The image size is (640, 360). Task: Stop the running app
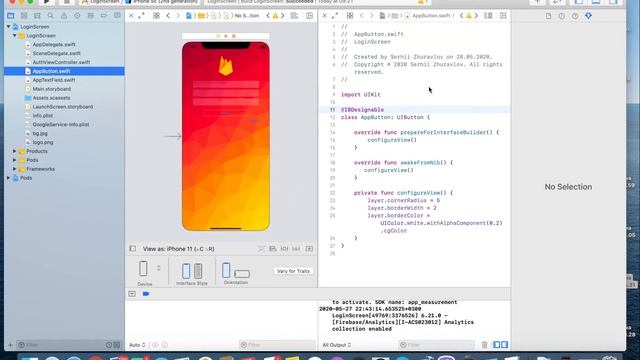click(67, 2)
